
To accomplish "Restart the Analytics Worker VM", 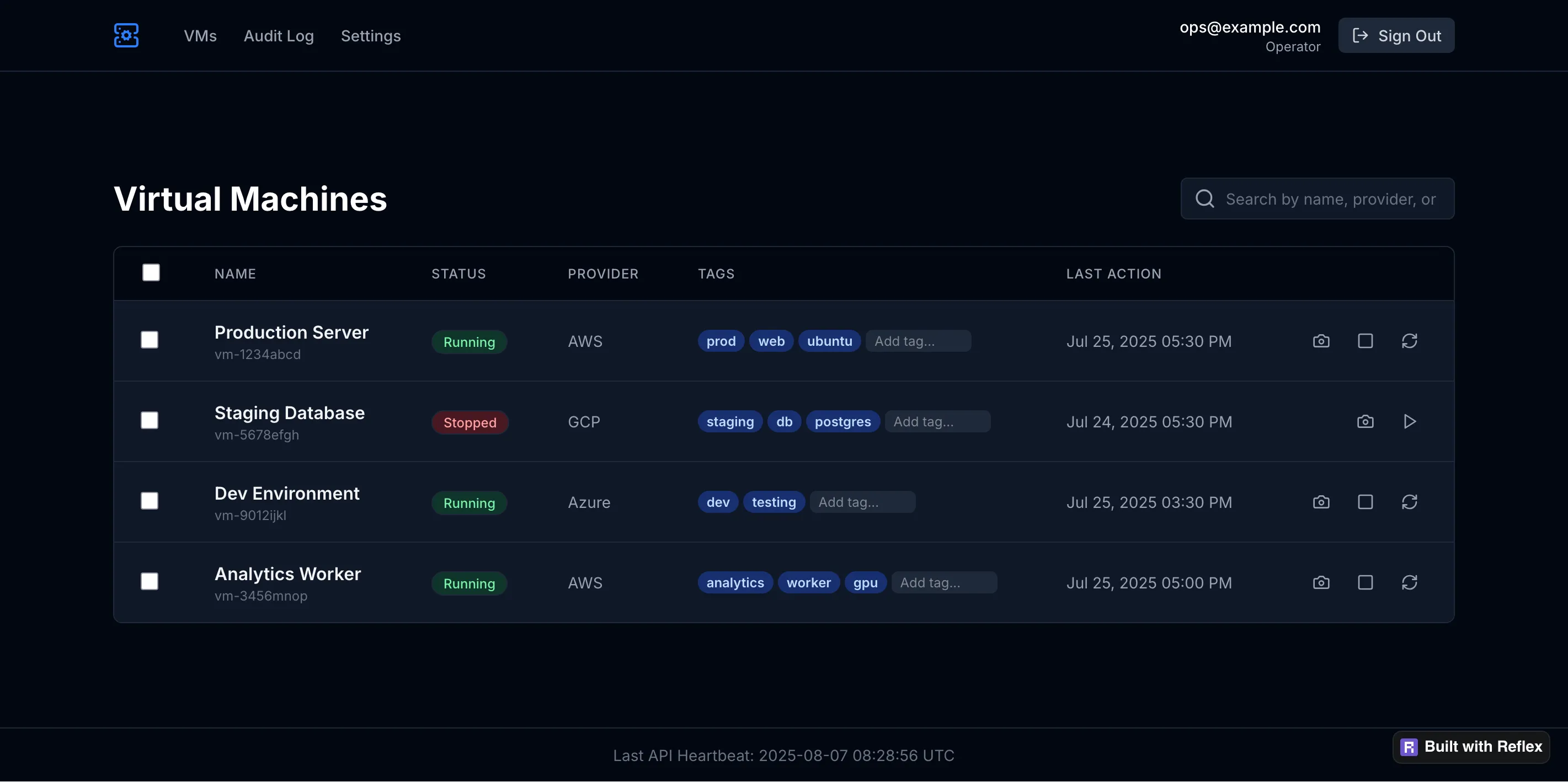I will [1409, 582].
